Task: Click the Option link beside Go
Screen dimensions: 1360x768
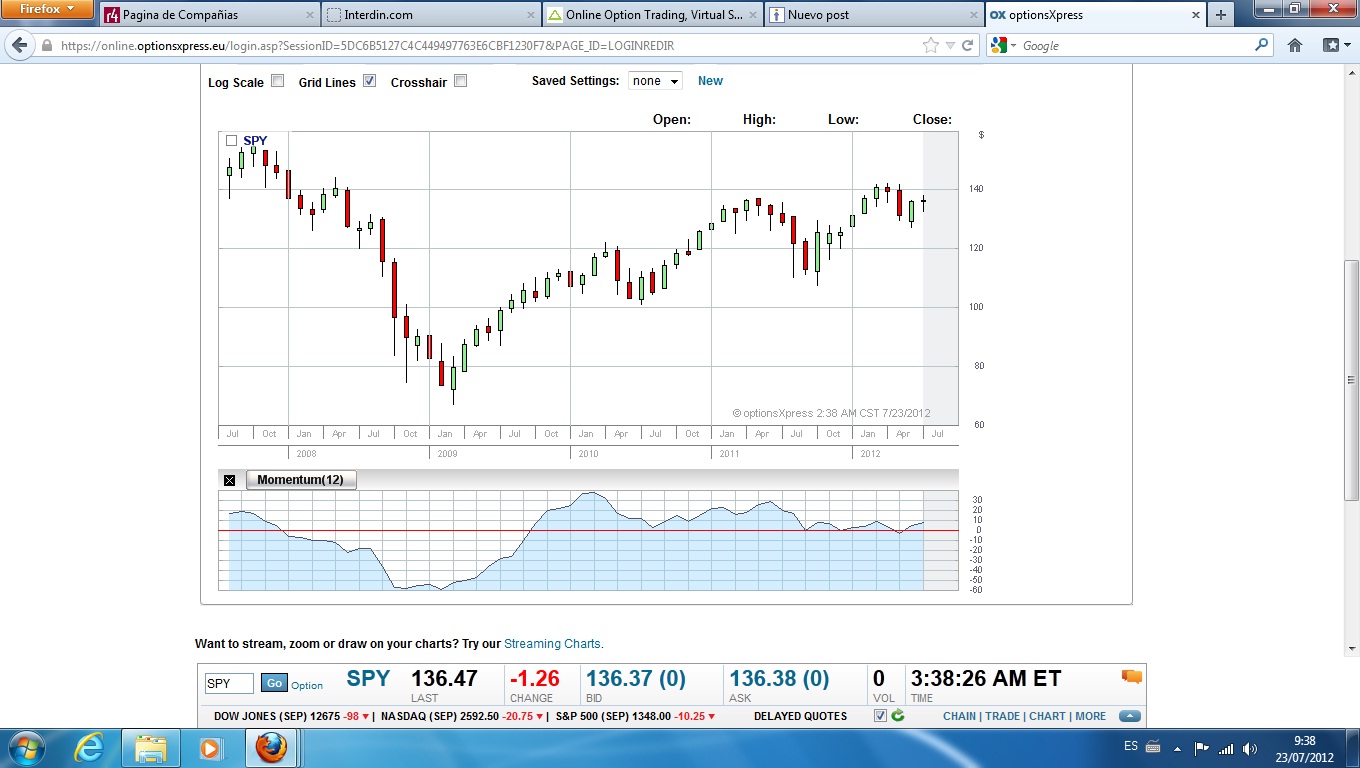Action: (x=307, y=686)
